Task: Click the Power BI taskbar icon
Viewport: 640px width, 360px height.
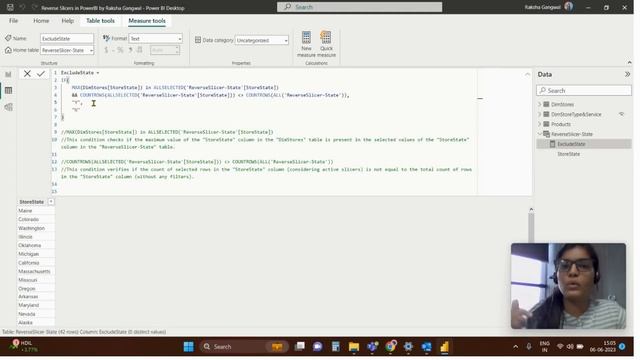Action: click(444, 347)
